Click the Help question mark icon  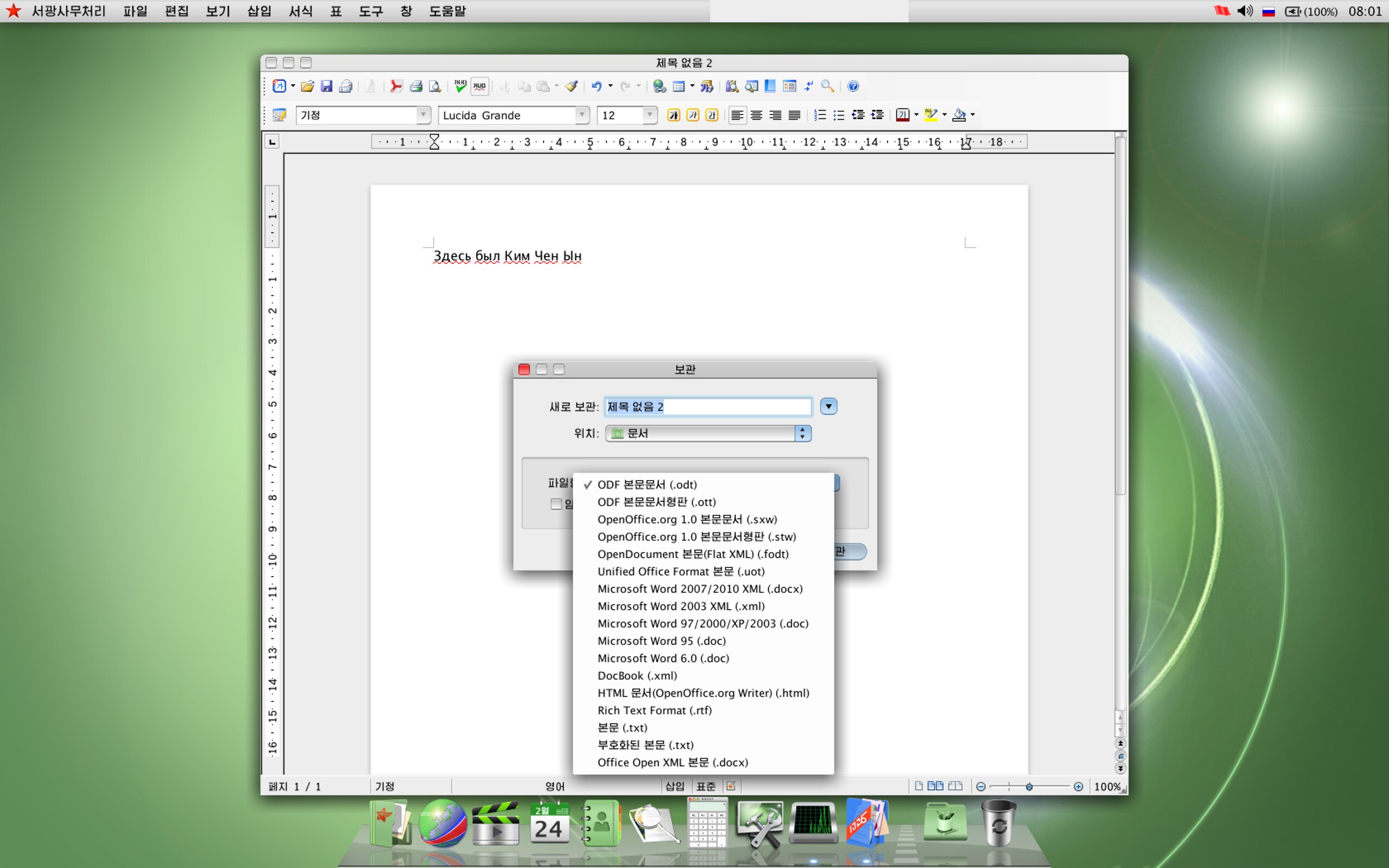tap(853, 86)
